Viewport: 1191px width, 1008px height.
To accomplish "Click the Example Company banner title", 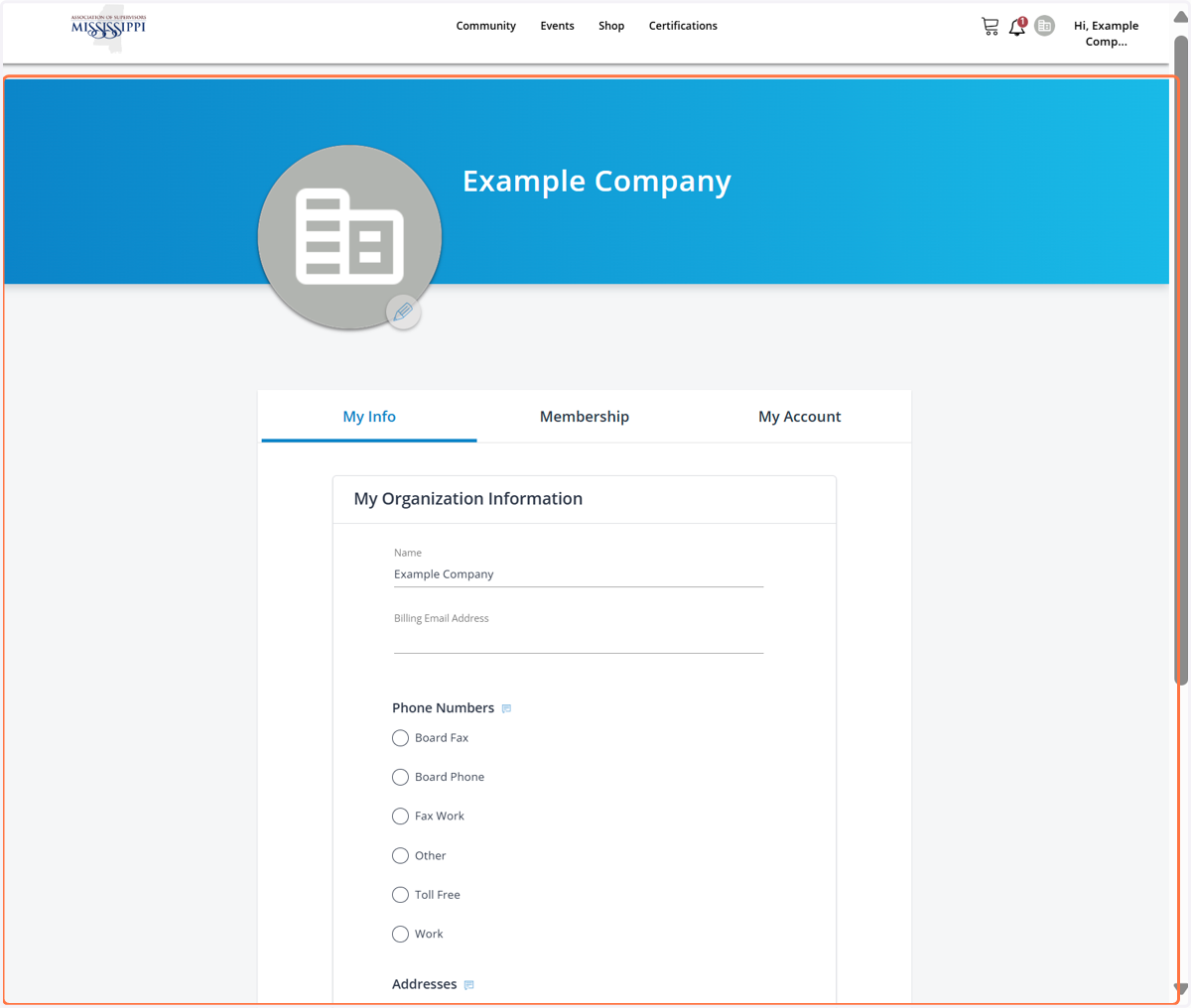I will coord(596,182).
